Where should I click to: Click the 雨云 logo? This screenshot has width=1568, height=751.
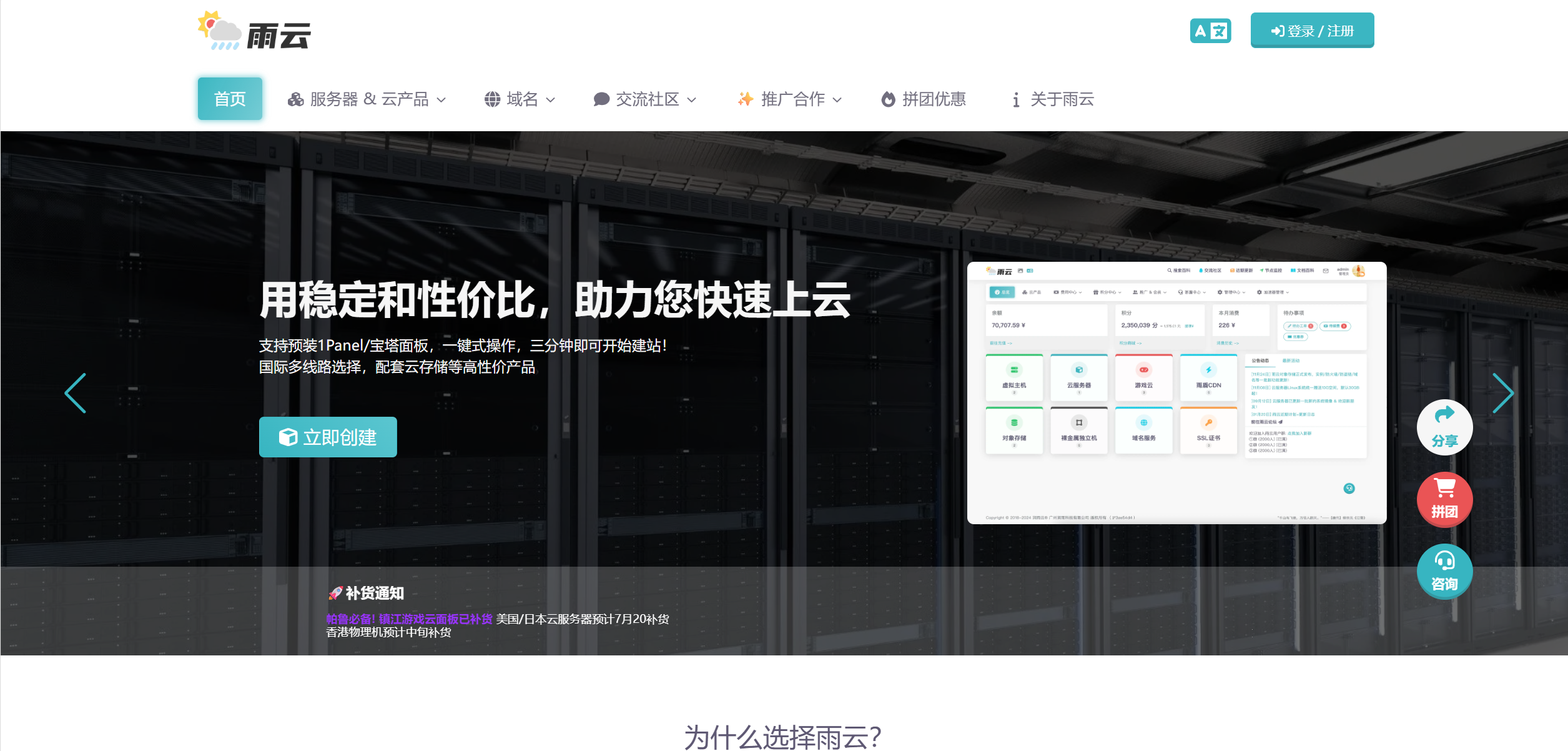pos(254,31)
